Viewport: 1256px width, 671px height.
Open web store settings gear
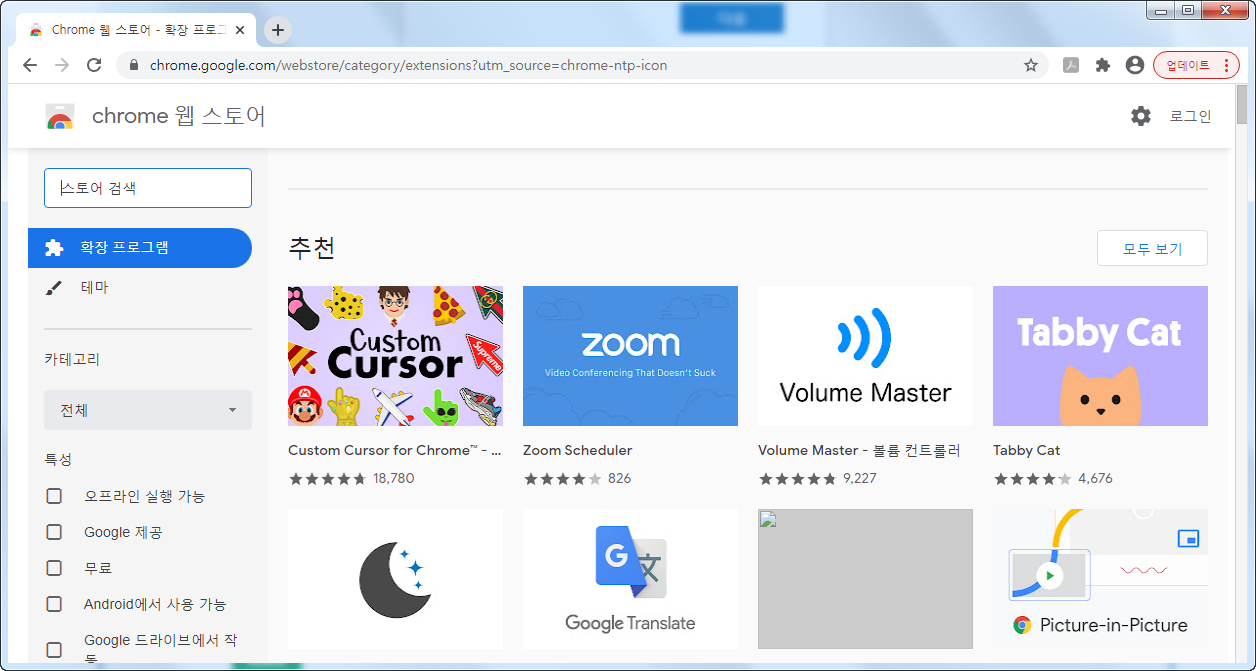tap(1141, 116)
